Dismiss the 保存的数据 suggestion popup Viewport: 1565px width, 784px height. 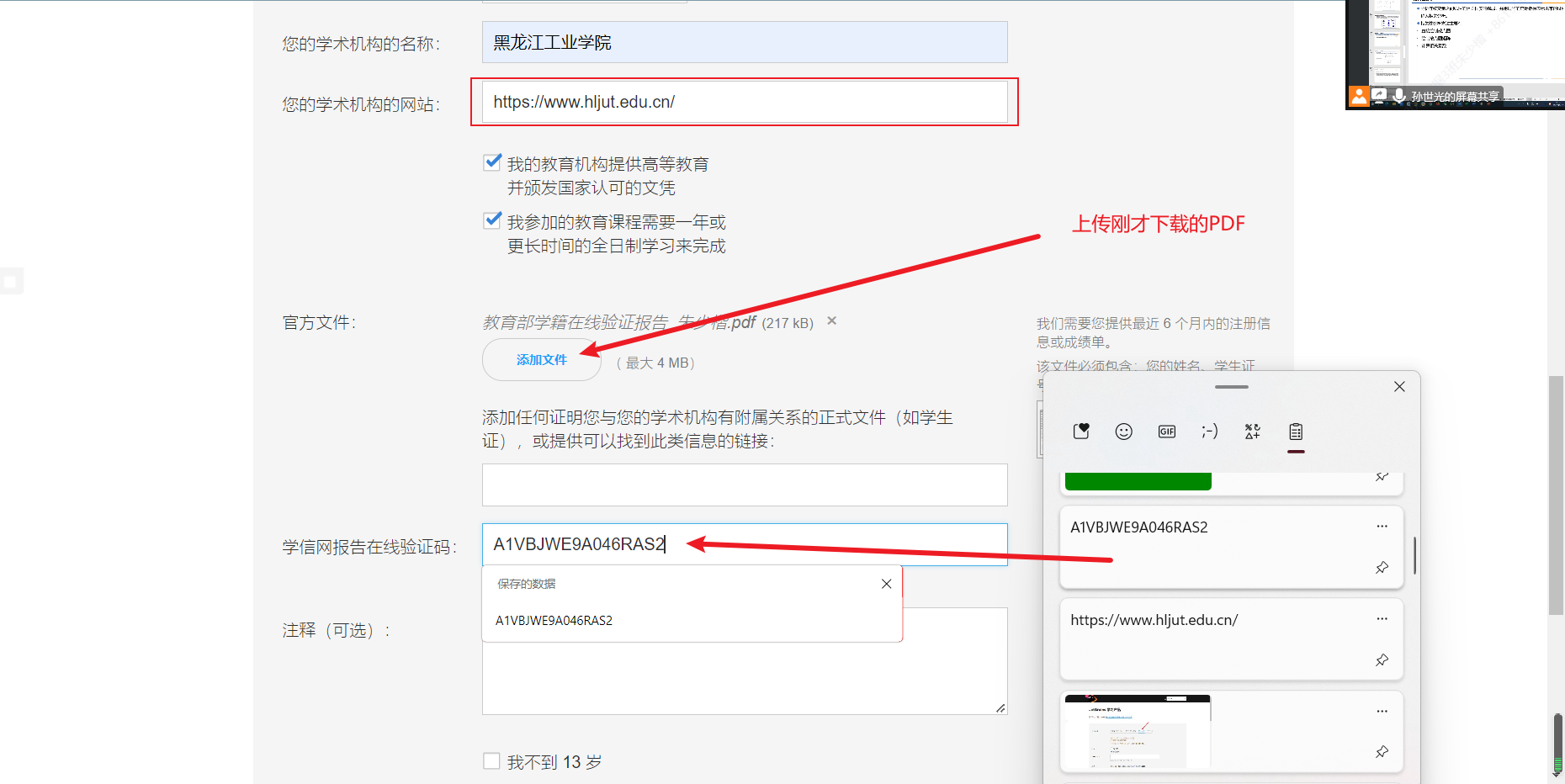coord(886,584)
